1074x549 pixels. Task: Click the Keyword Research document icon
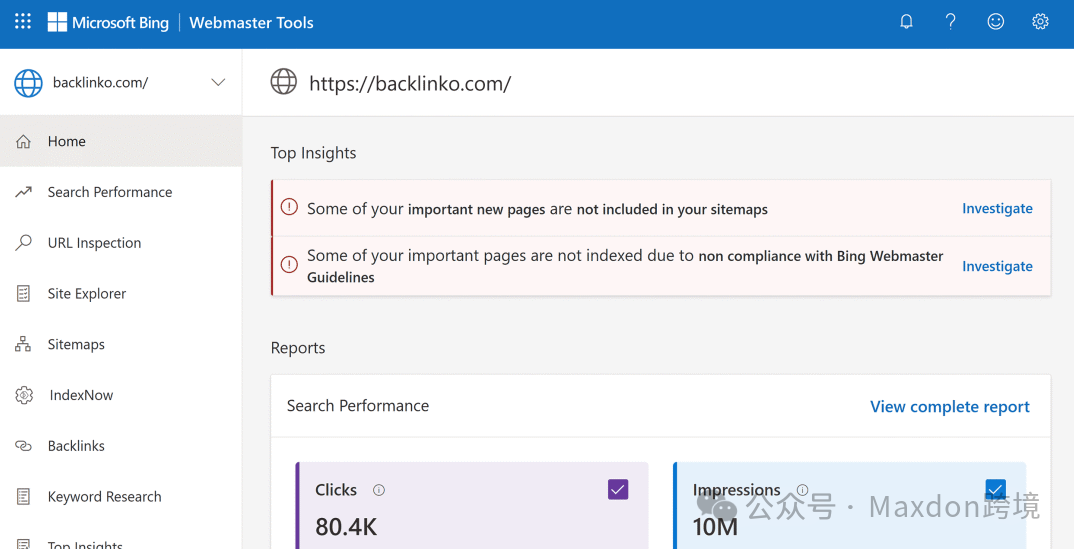tap(23, 496)
